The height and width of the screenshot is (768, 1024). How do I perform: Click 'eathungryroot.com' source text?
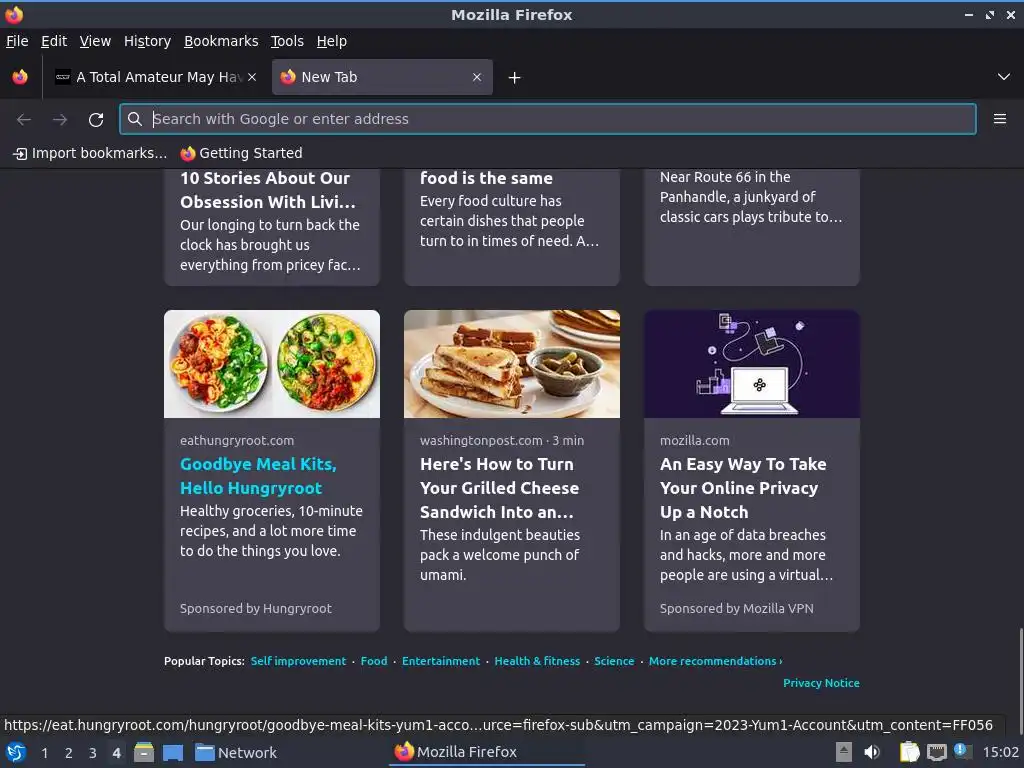point(237,441)
